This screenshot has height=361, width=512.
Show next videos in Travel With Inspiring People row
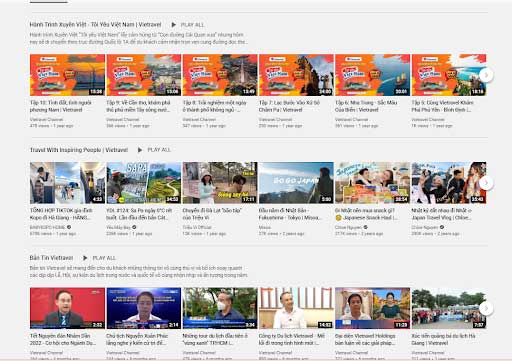[x=486, y=183]
